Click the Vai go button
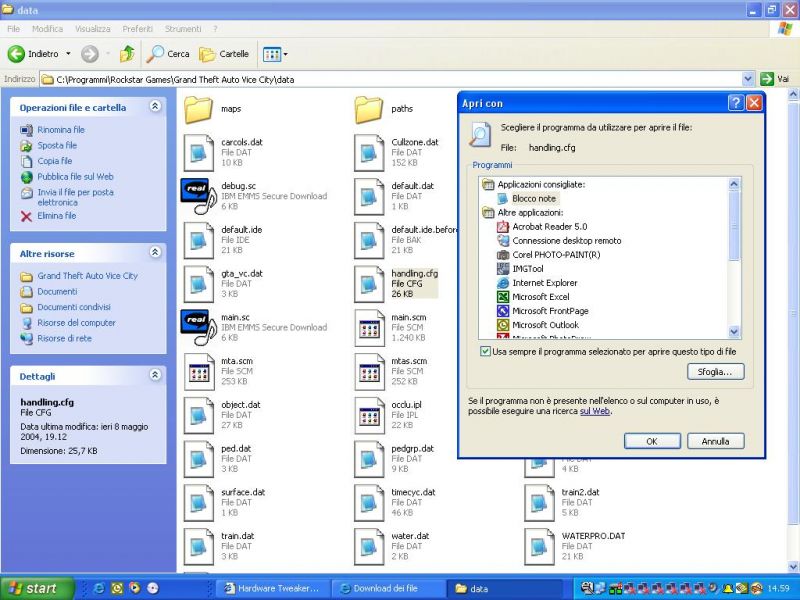The height and width of the screenshot is (600, 800). [774, 79]
